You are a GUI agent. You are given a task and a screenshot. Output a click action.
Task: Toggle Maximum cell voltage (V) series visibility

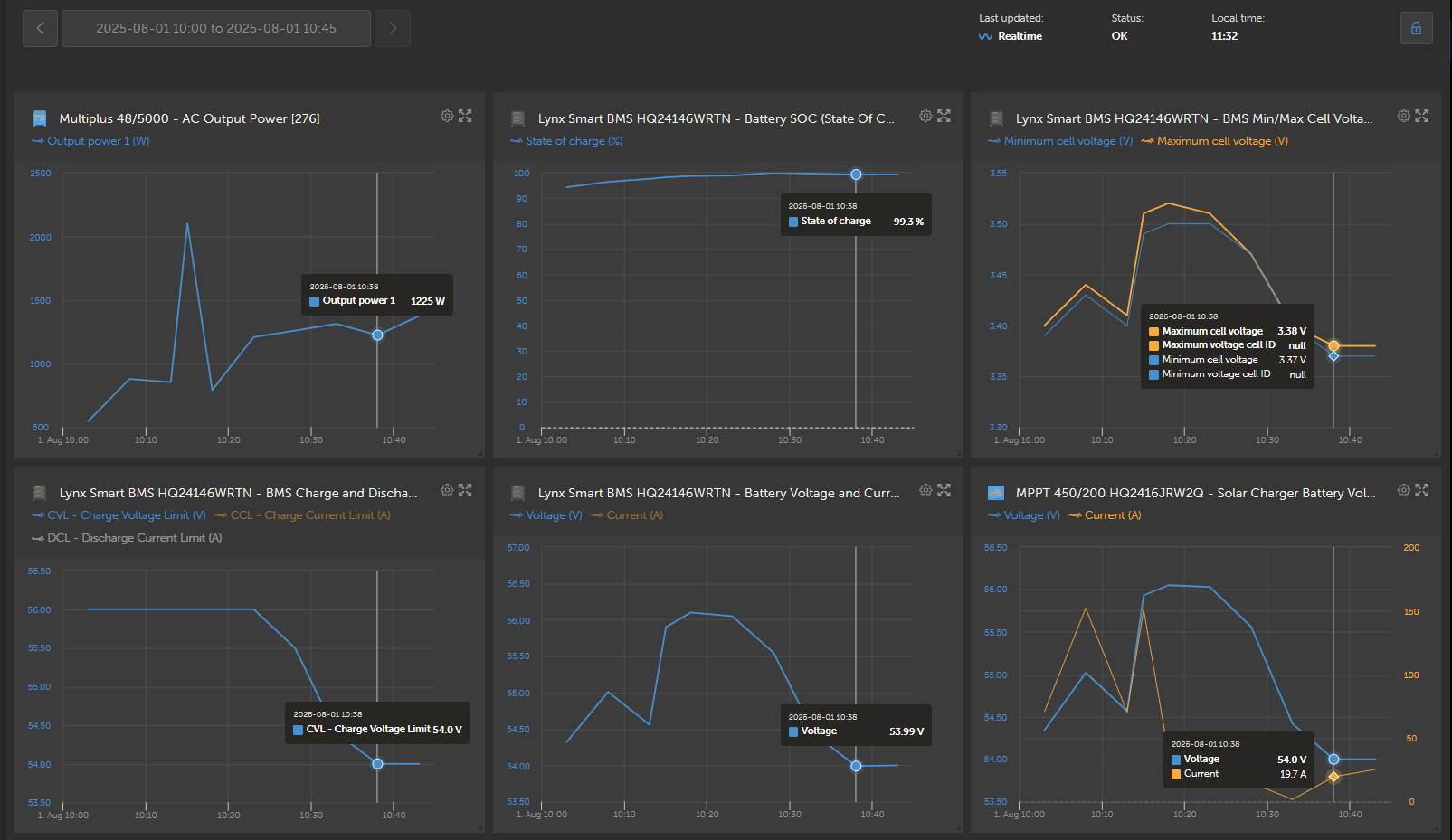[x=1214, y=141]
